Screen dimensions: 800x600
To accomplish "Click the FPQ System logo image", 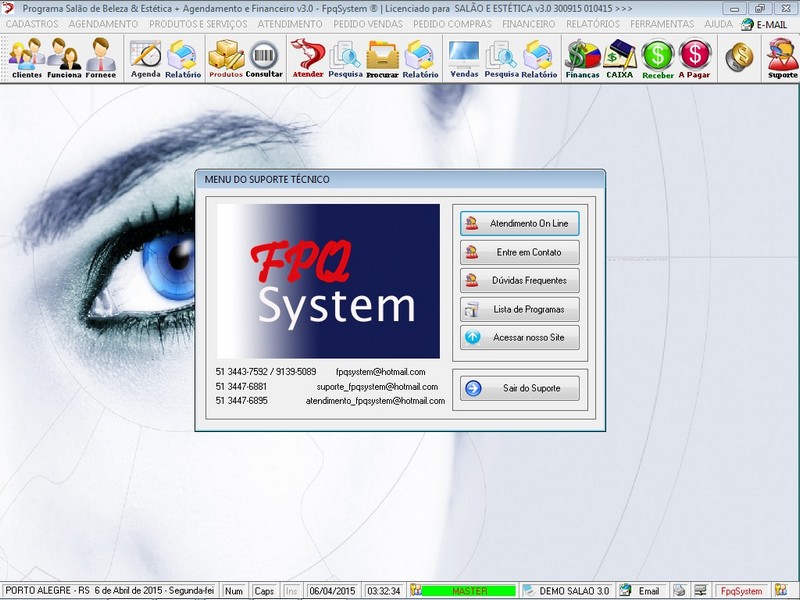I will point(328,281).
